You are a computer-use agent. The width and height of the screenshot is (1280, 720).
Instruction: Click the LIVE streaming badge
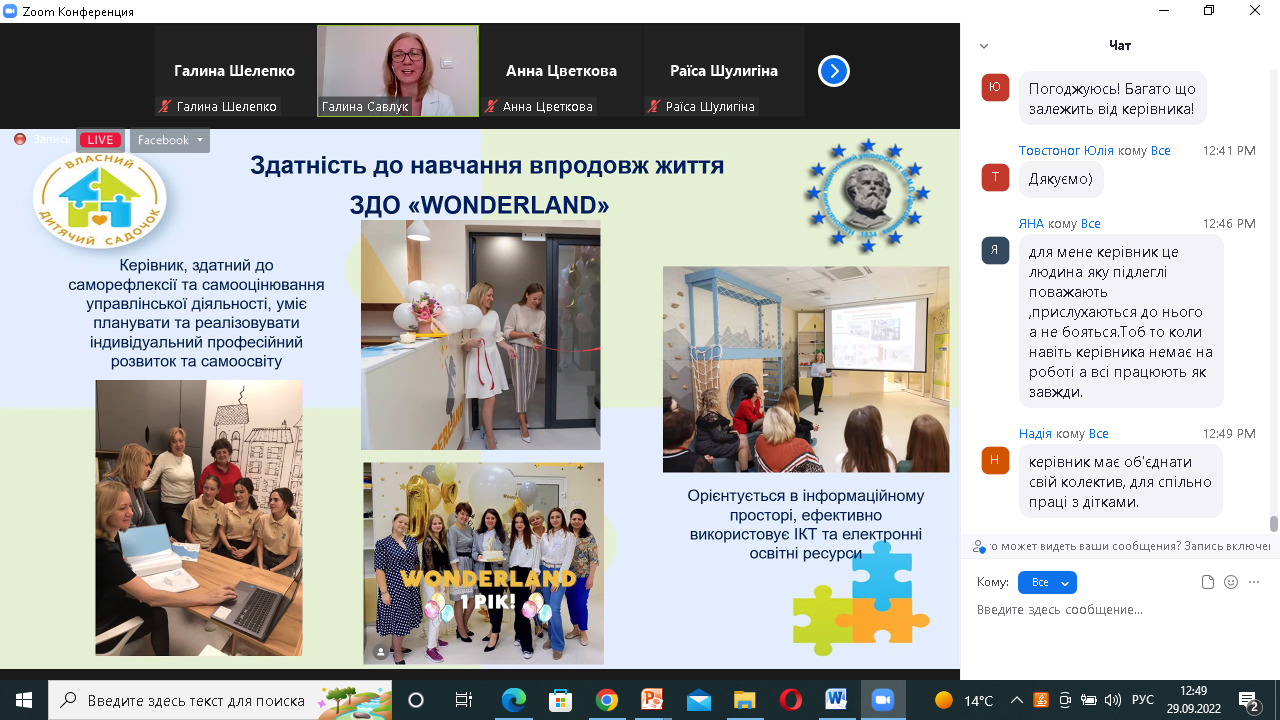(x=100, y=140)
